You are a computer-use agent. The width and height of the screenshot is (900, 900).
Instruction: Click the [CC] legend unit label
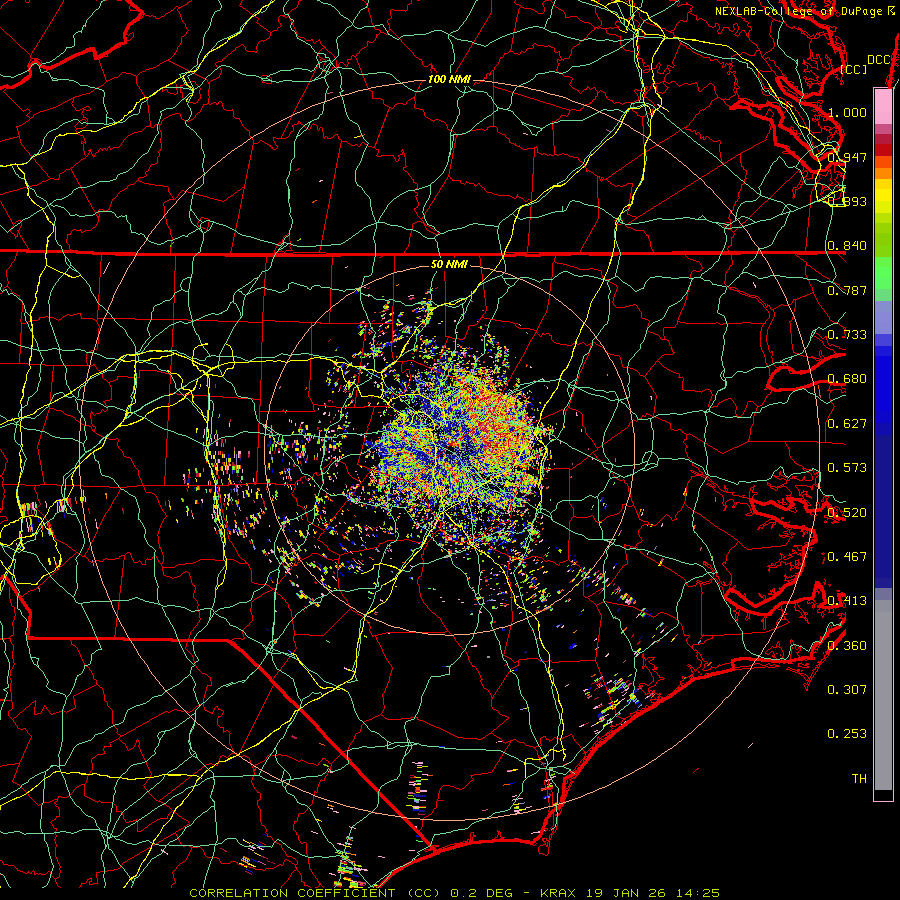[x=854, y=69]
